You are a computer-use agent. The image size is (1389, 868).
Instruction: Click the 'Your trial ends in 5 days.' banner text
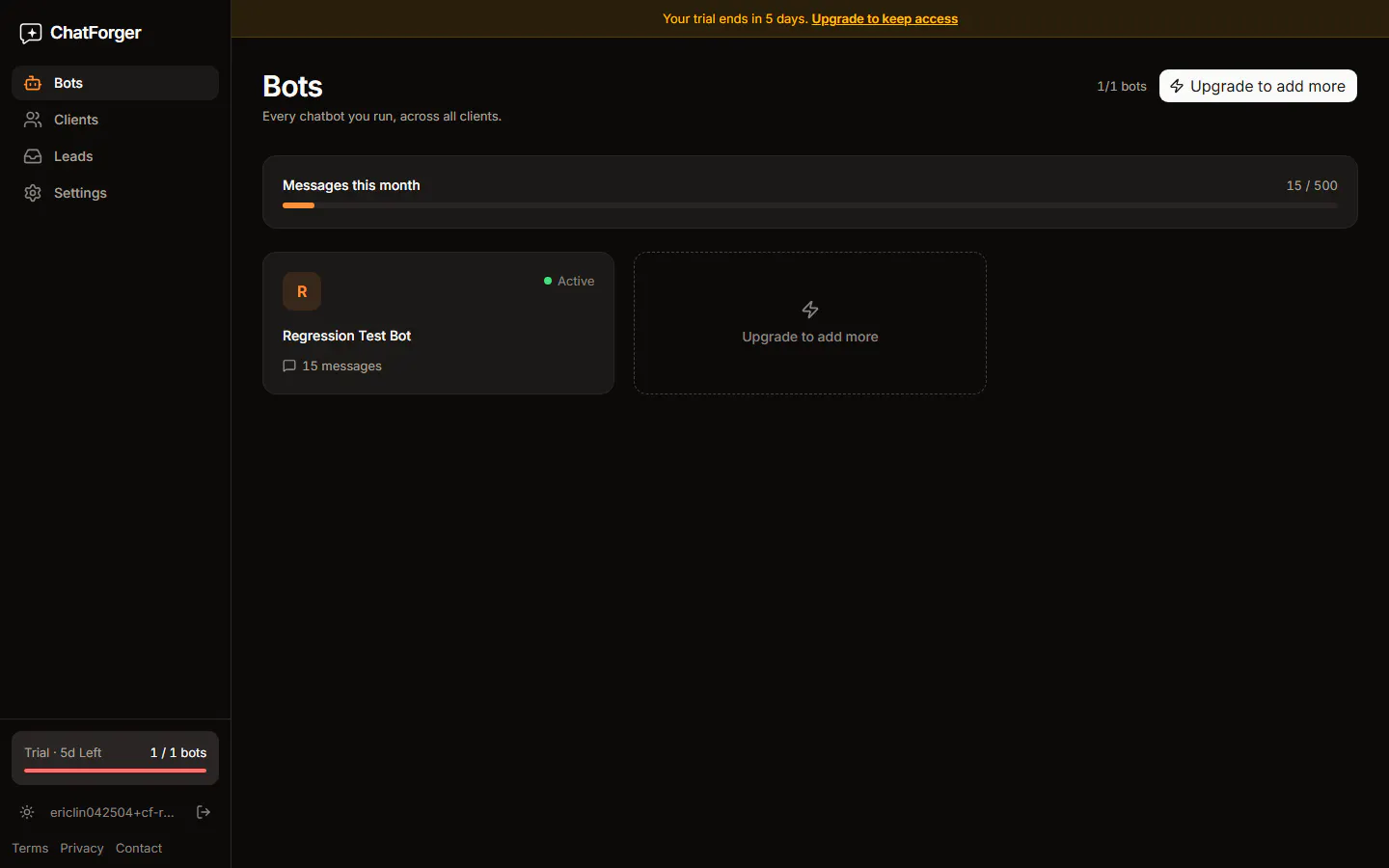(735, 18)
